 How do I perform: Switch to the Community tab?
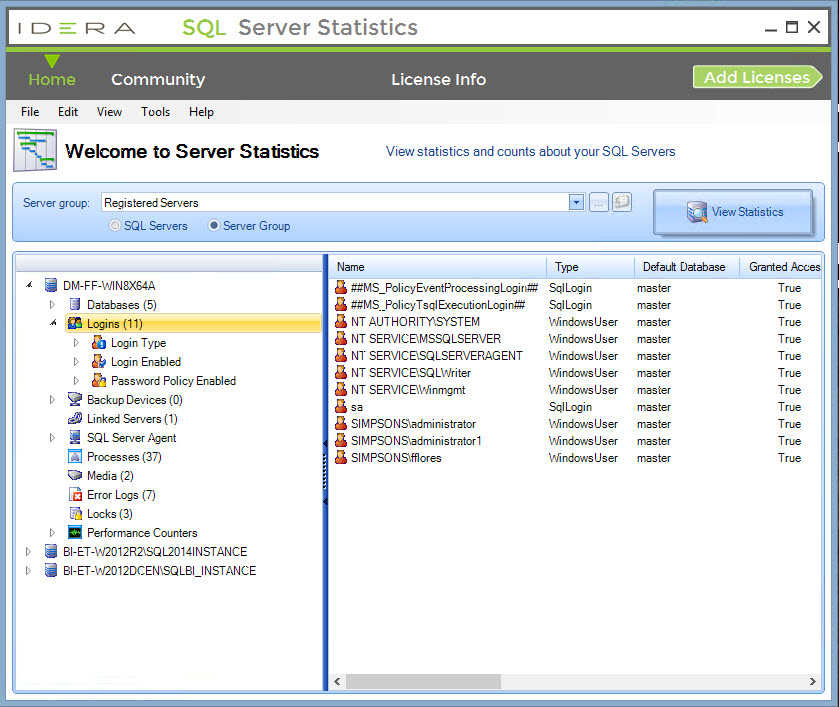coord(158,79)
